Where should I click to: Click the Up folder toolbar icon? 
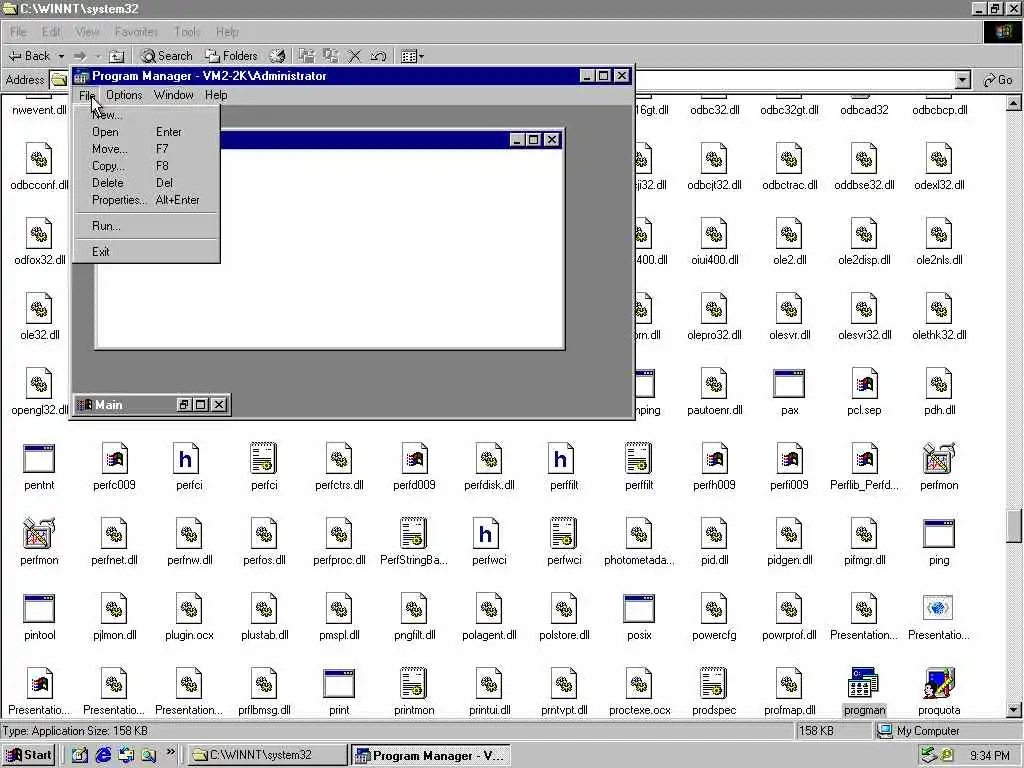pos(116,56)
